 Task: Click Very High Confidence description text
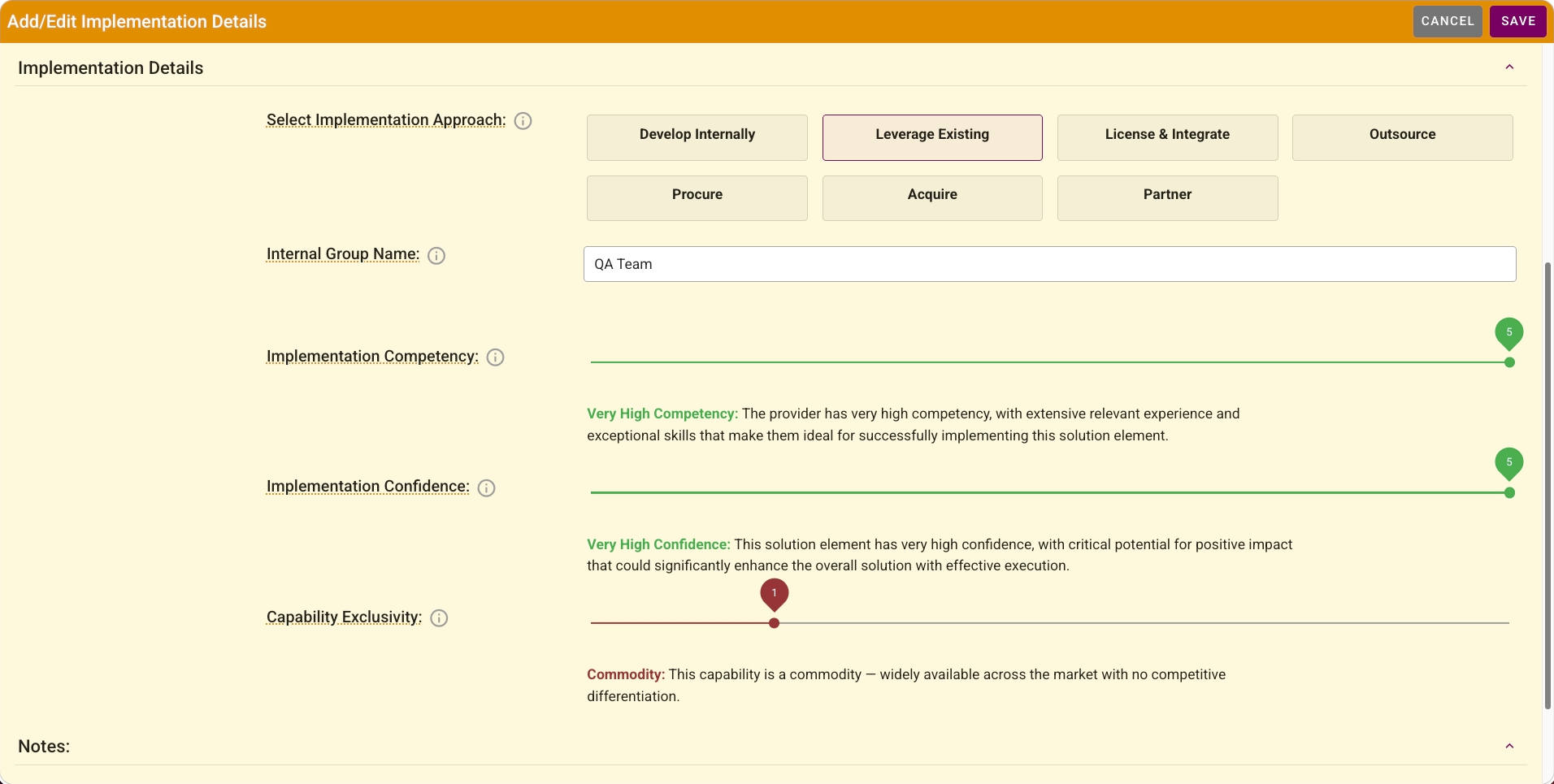point(940,555)
